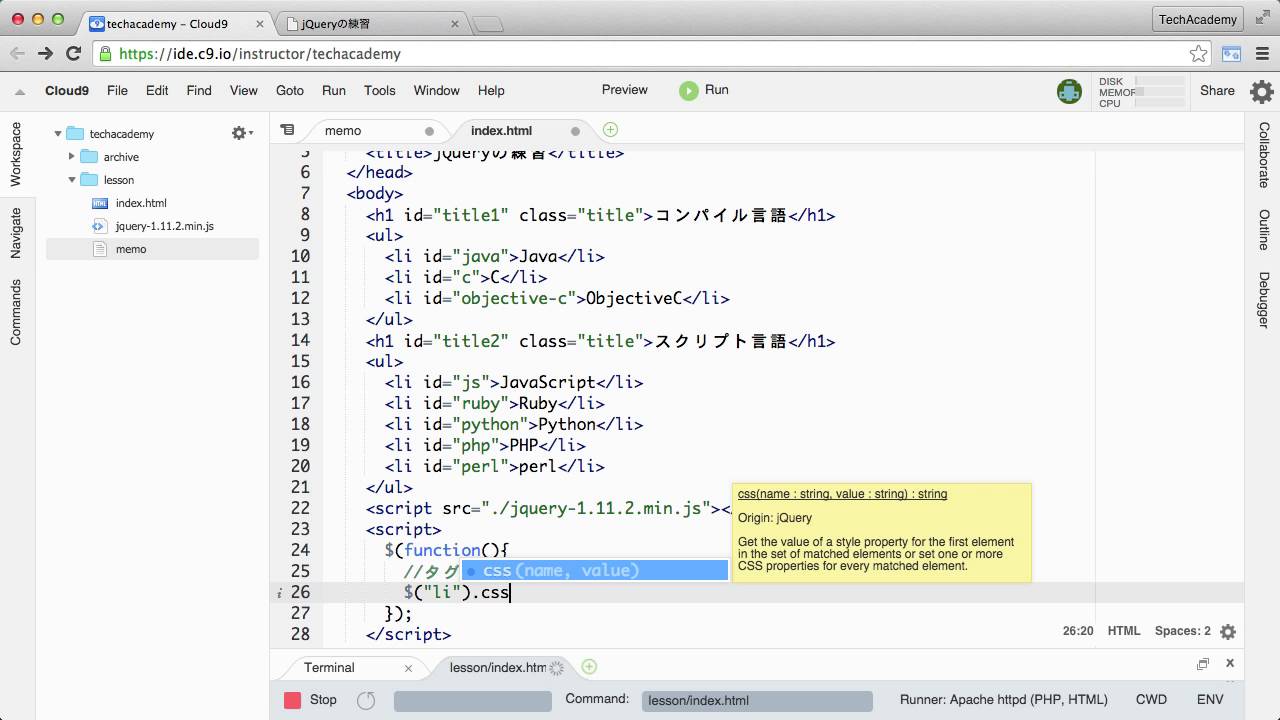Add a new console tab
The width and height of the screenshot is (1280, 720).
pyautogui.click(x=589, y=667)
